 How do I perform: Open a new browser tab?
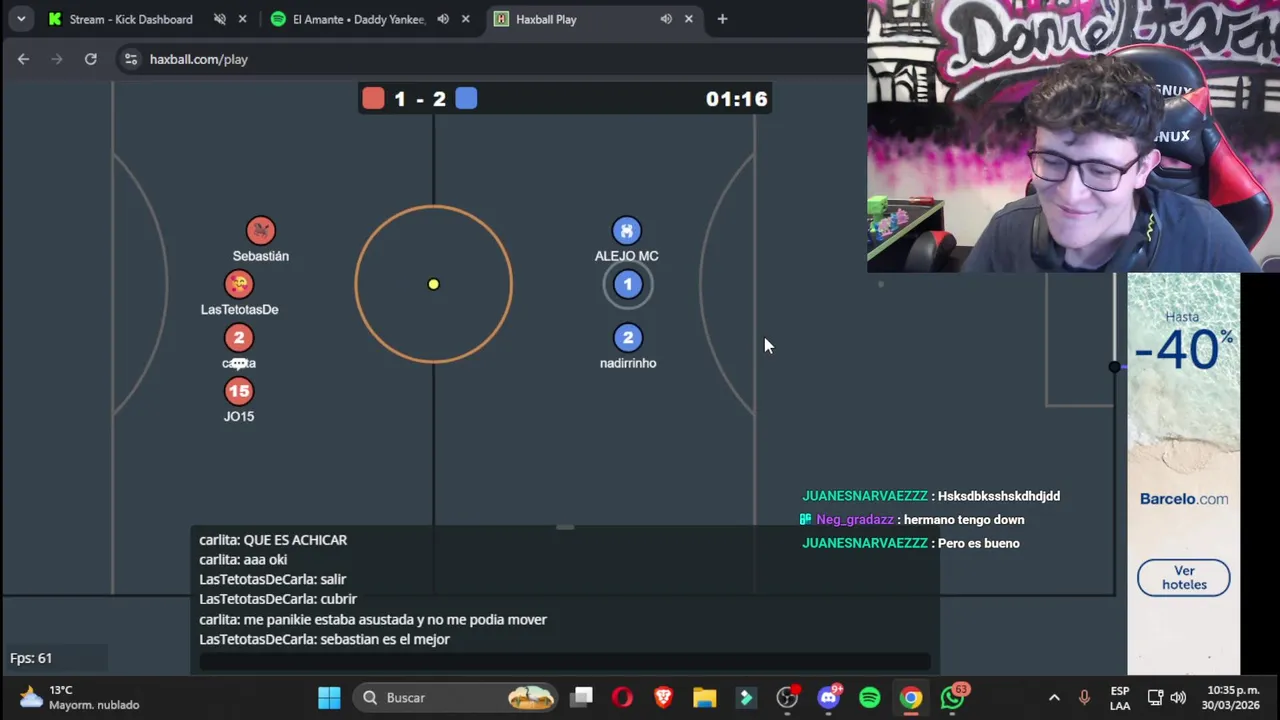722,19
